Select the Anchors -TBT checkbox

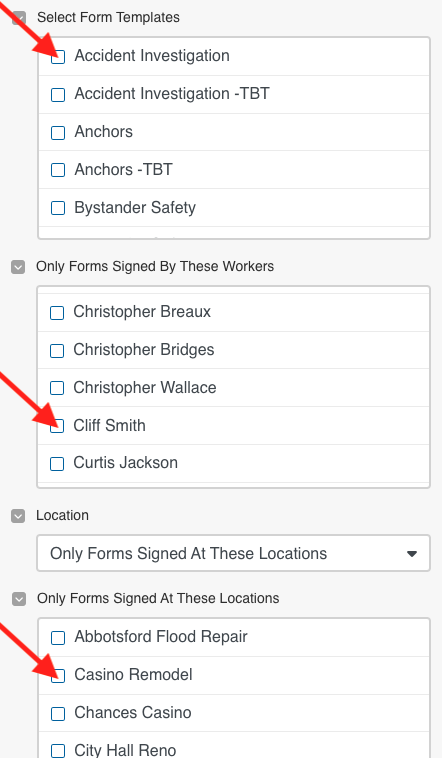58,170
